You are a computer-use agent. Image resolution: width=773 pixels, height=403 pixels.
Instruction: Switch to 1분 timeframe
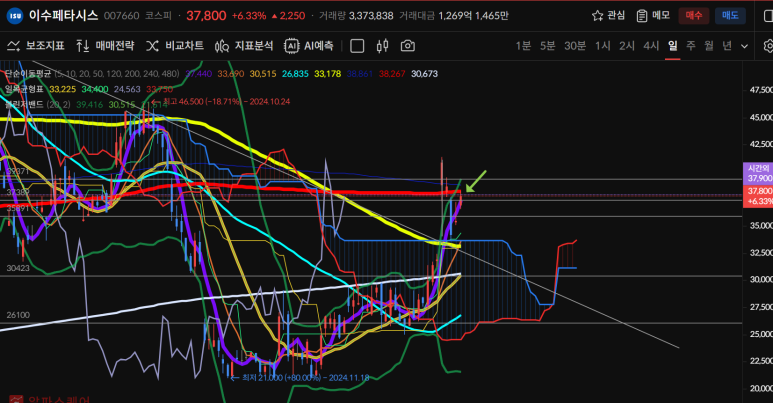523,46
